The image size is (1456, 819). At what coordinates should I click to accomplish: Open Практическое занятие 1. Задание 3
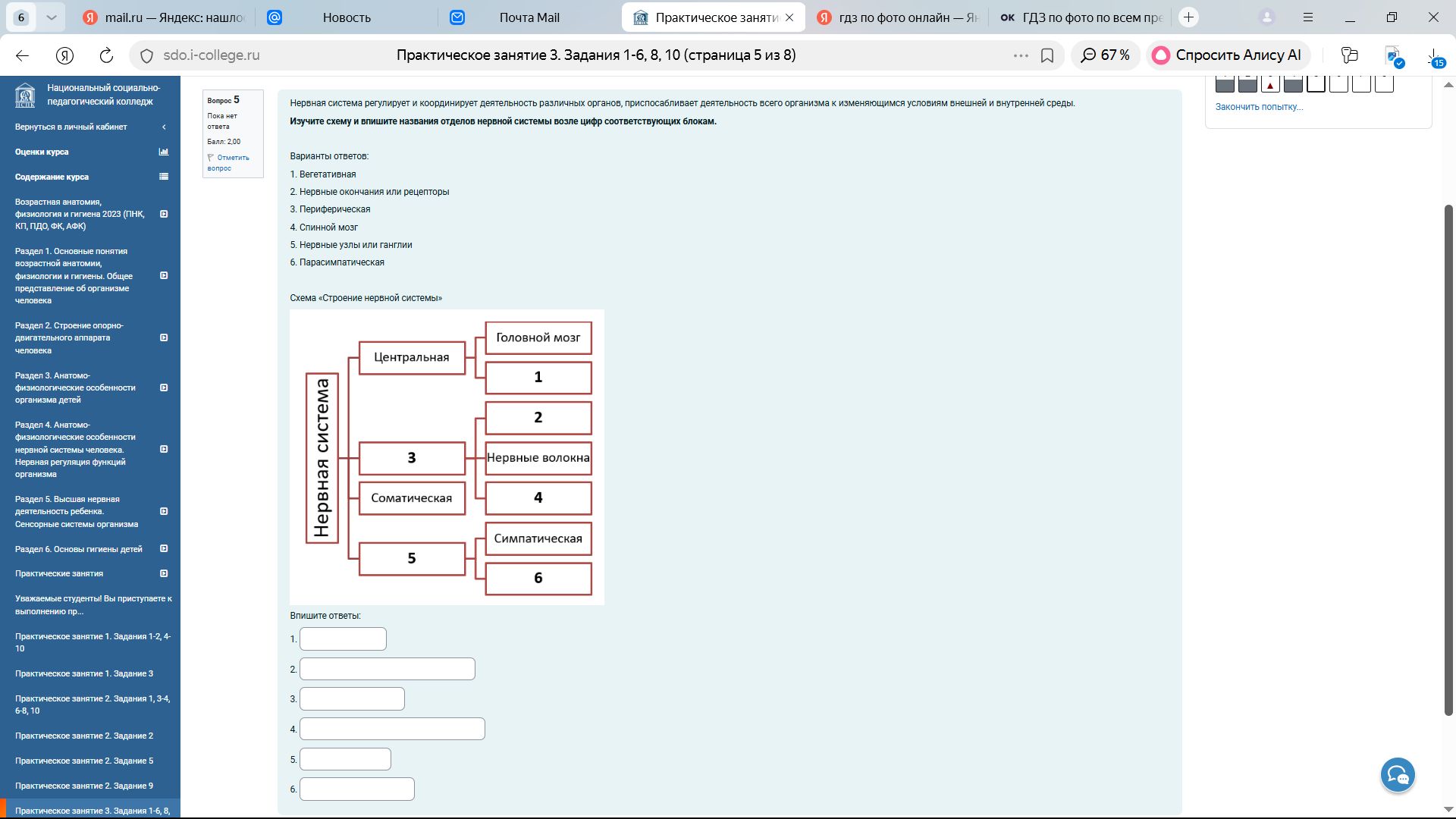coord(84,673)
